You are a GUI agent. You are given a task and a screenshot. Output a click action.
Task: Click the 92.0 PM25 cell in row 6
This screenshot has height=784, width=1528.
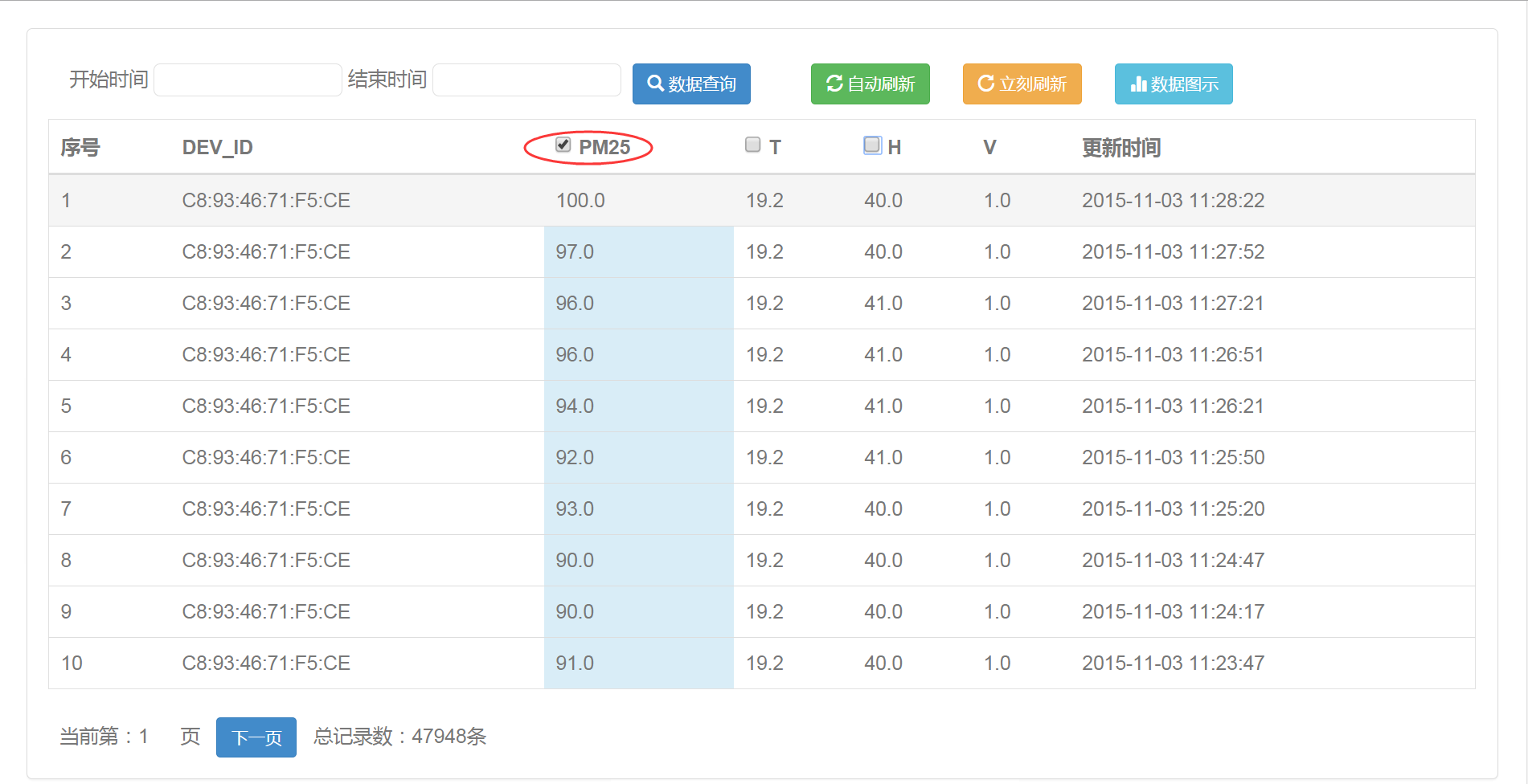pyautogui.click(x=575, y=458)
